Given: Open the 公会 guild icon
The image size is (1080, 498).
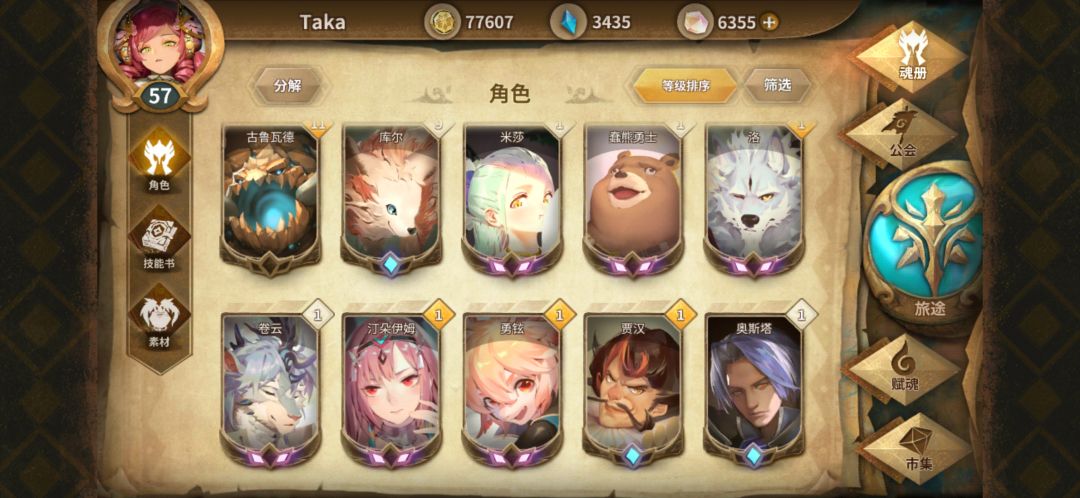Looking at the screenshot, I should click(900, 134).
